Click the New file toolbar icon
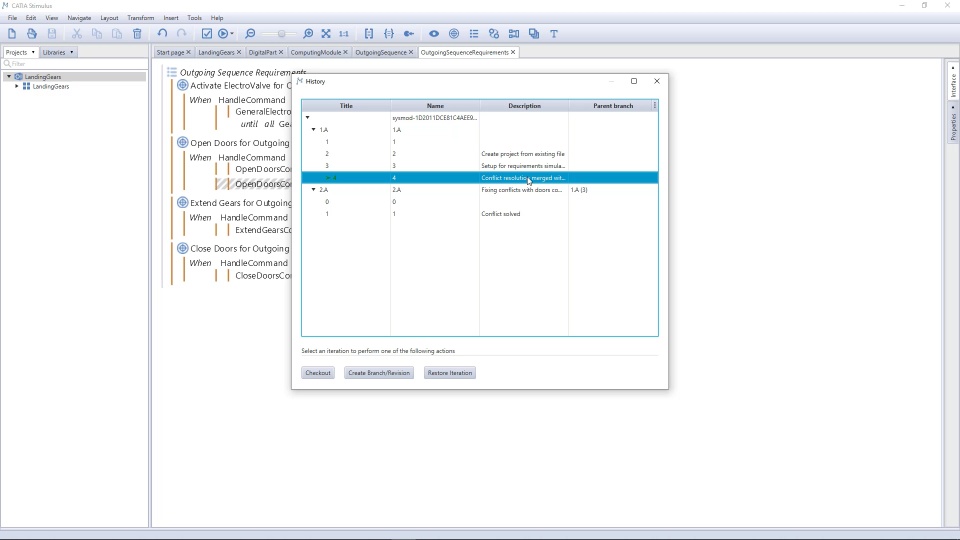960x540 pixels. (12, 34)
